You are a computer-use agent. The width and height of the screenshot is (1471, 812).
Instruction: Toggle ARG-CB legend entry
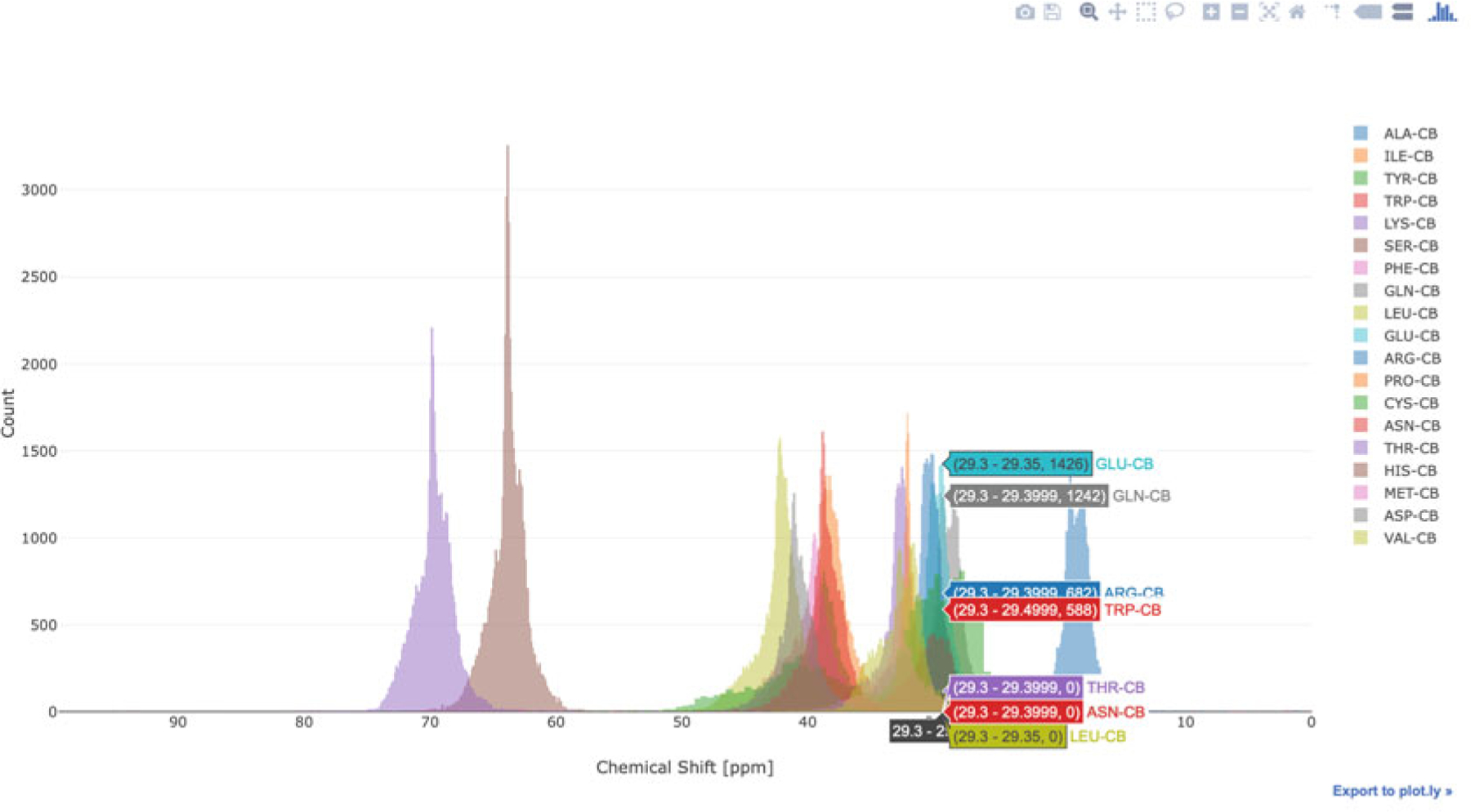1397,358
